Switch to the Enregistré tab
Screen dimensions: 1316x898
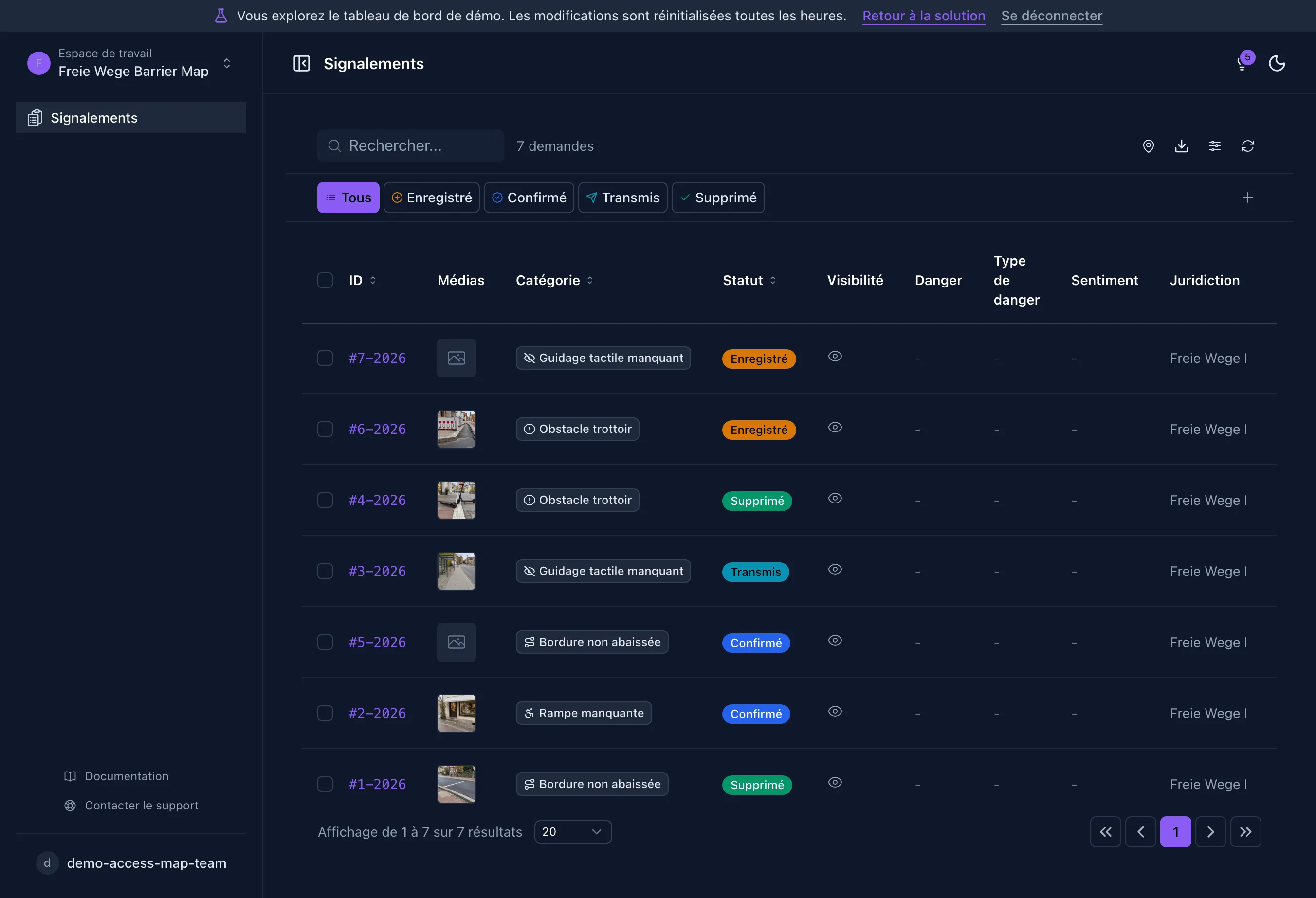[432, 198]
